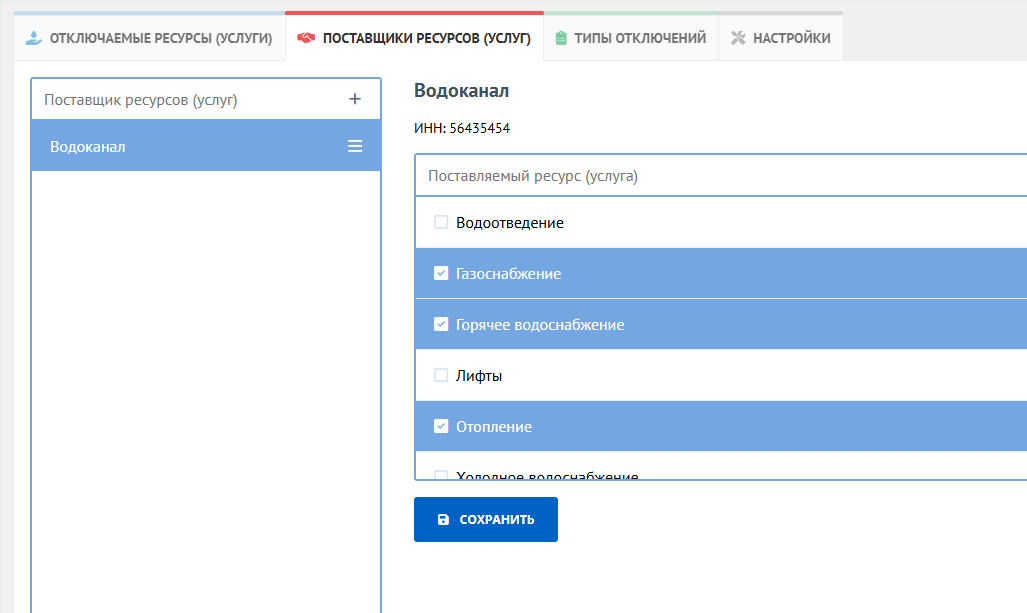Disable the Отопление checkbox

pos(441,427)
